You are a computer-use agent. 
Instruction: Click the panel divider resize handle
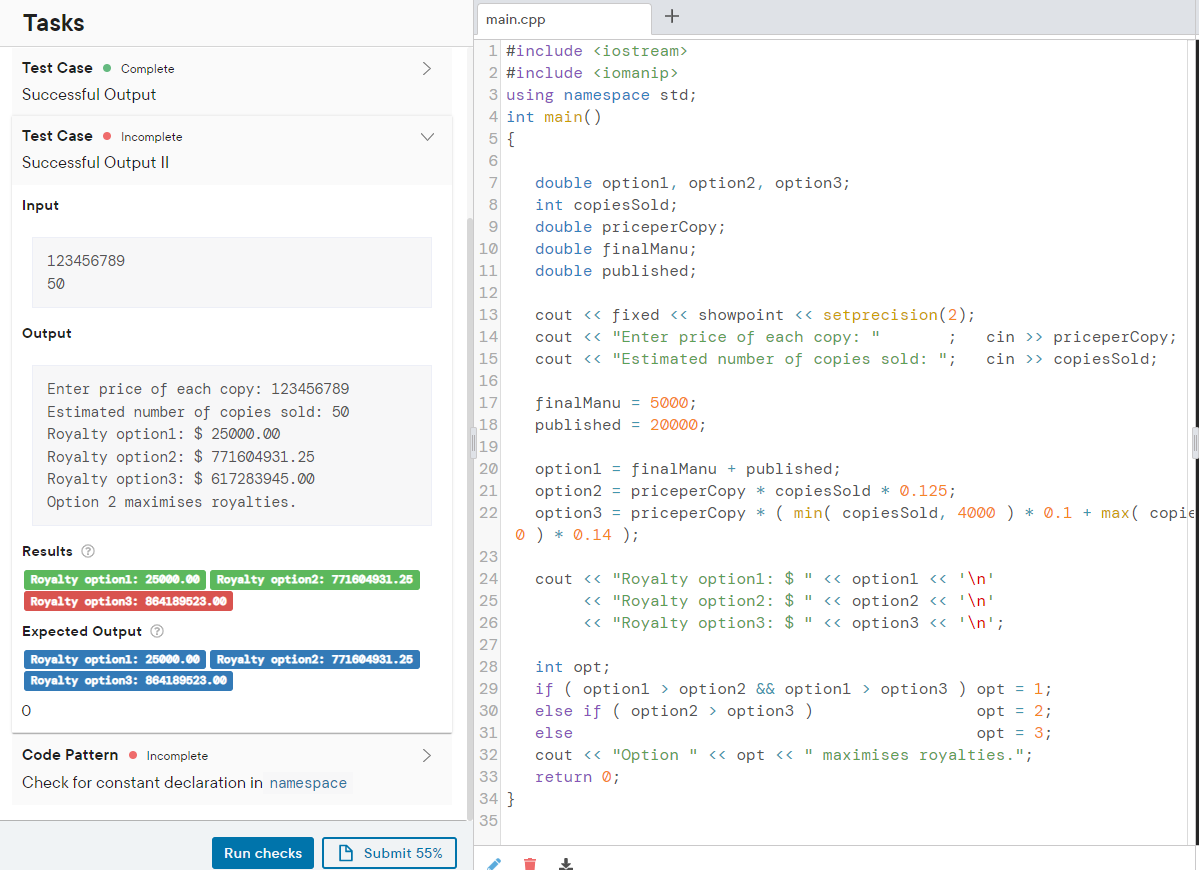pyautogui.click(x=473, y=443)
